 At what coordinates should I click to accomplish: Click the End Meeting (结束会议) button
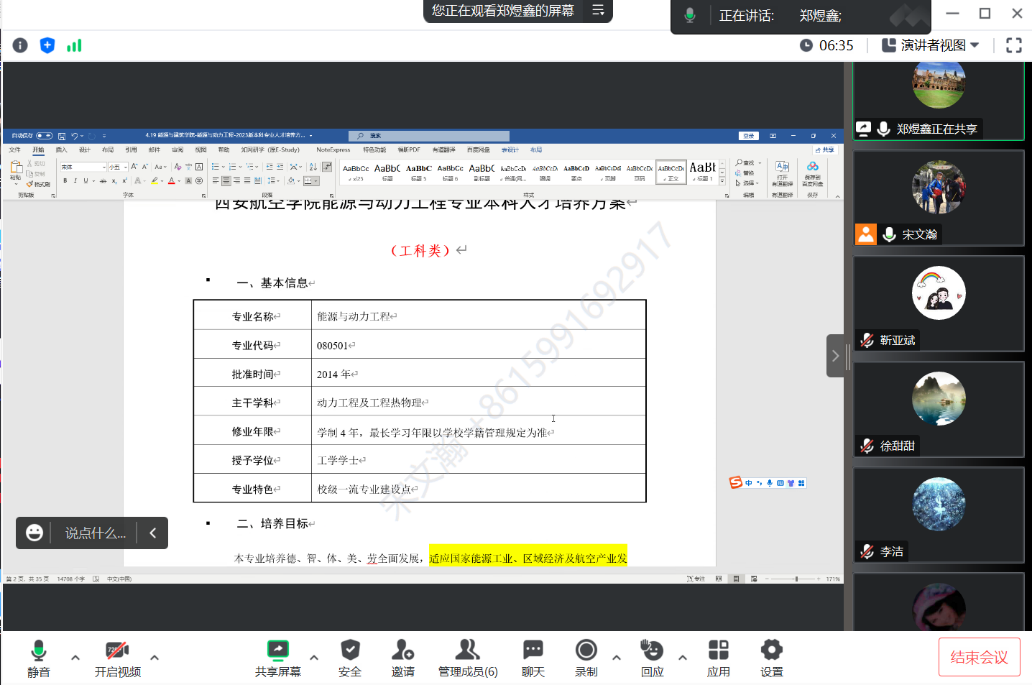(x=979, y=657)
